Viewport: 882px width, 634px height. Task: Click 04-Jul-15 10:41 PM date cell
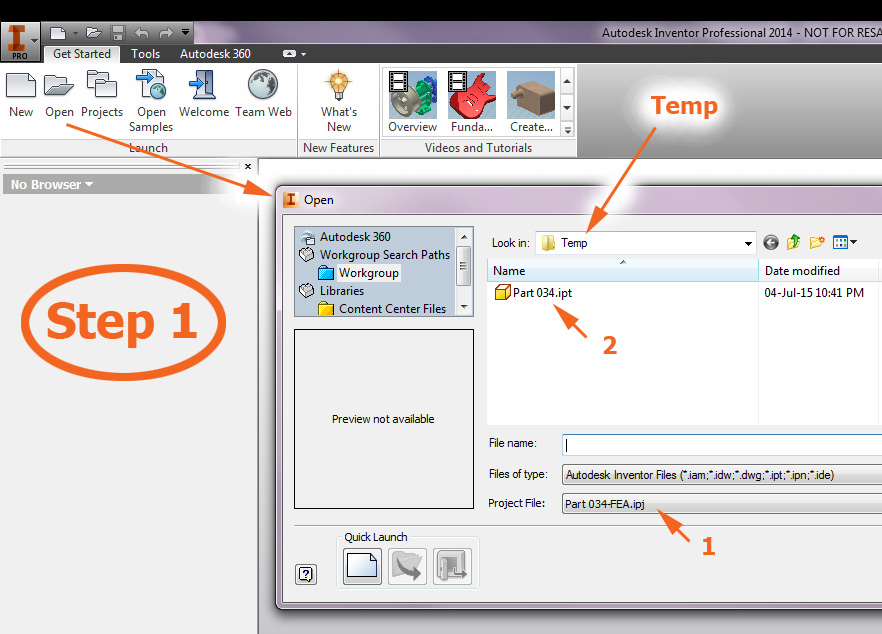(x=814, y=293)
